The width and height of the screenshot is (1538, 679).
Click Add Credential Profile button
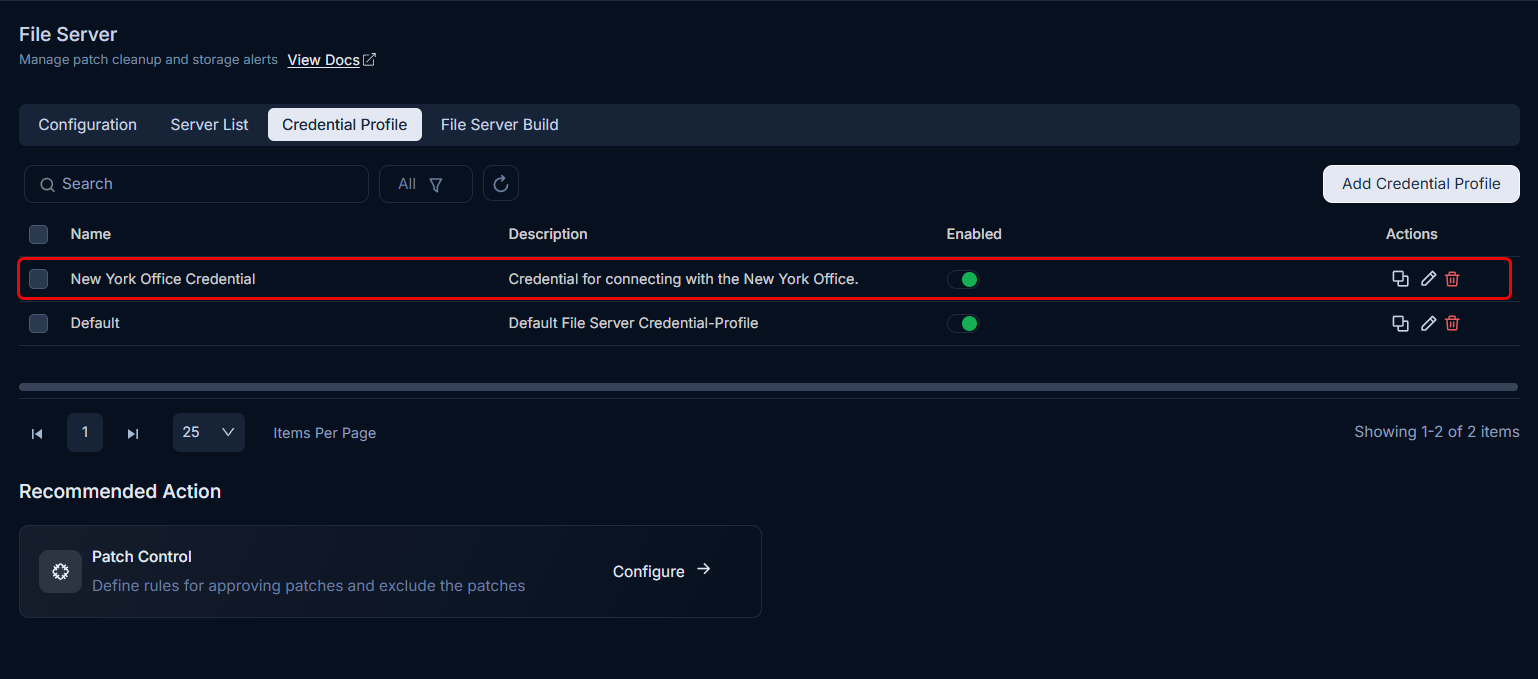pos(1421,184)
